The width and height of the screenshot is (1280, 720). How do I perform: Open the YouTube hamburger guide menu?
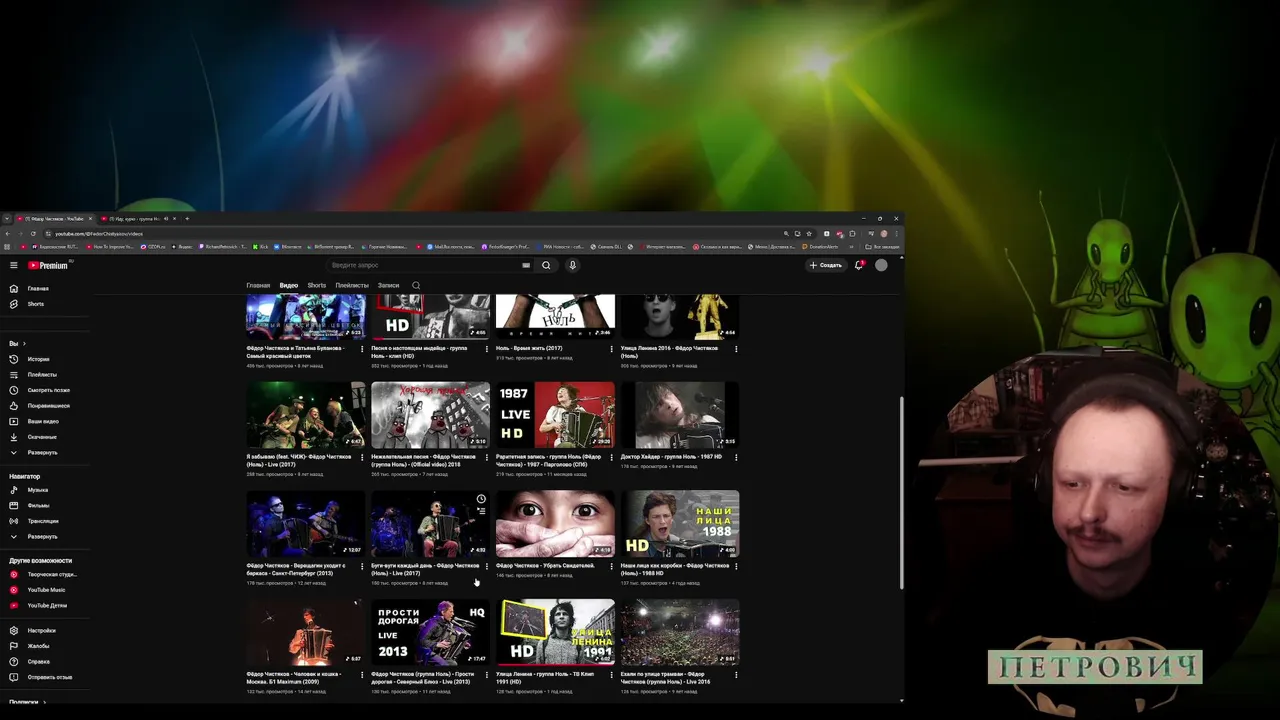coord(13,265)
